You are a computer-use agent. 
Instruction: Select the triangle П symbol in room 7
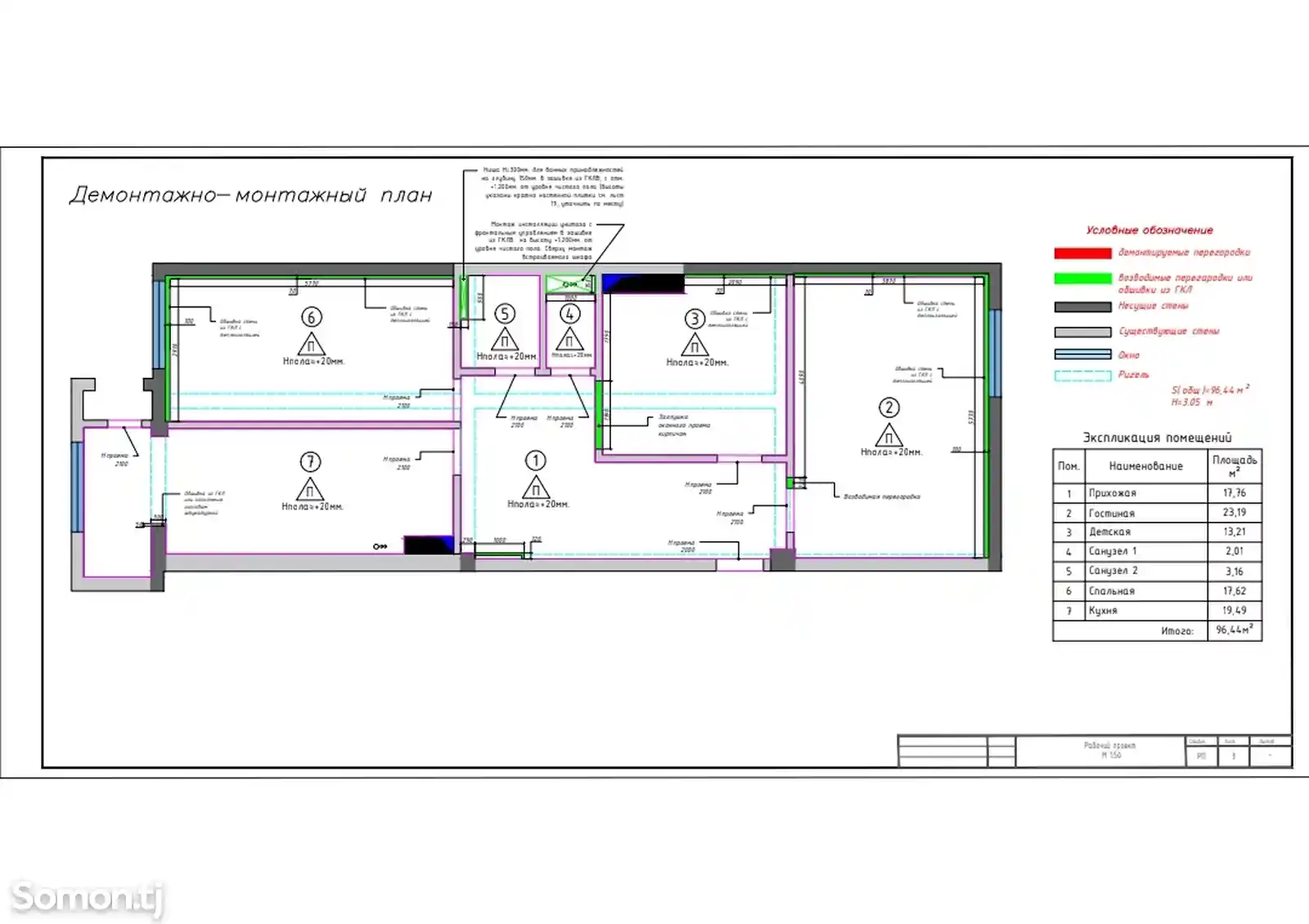[x=310, y=489]
